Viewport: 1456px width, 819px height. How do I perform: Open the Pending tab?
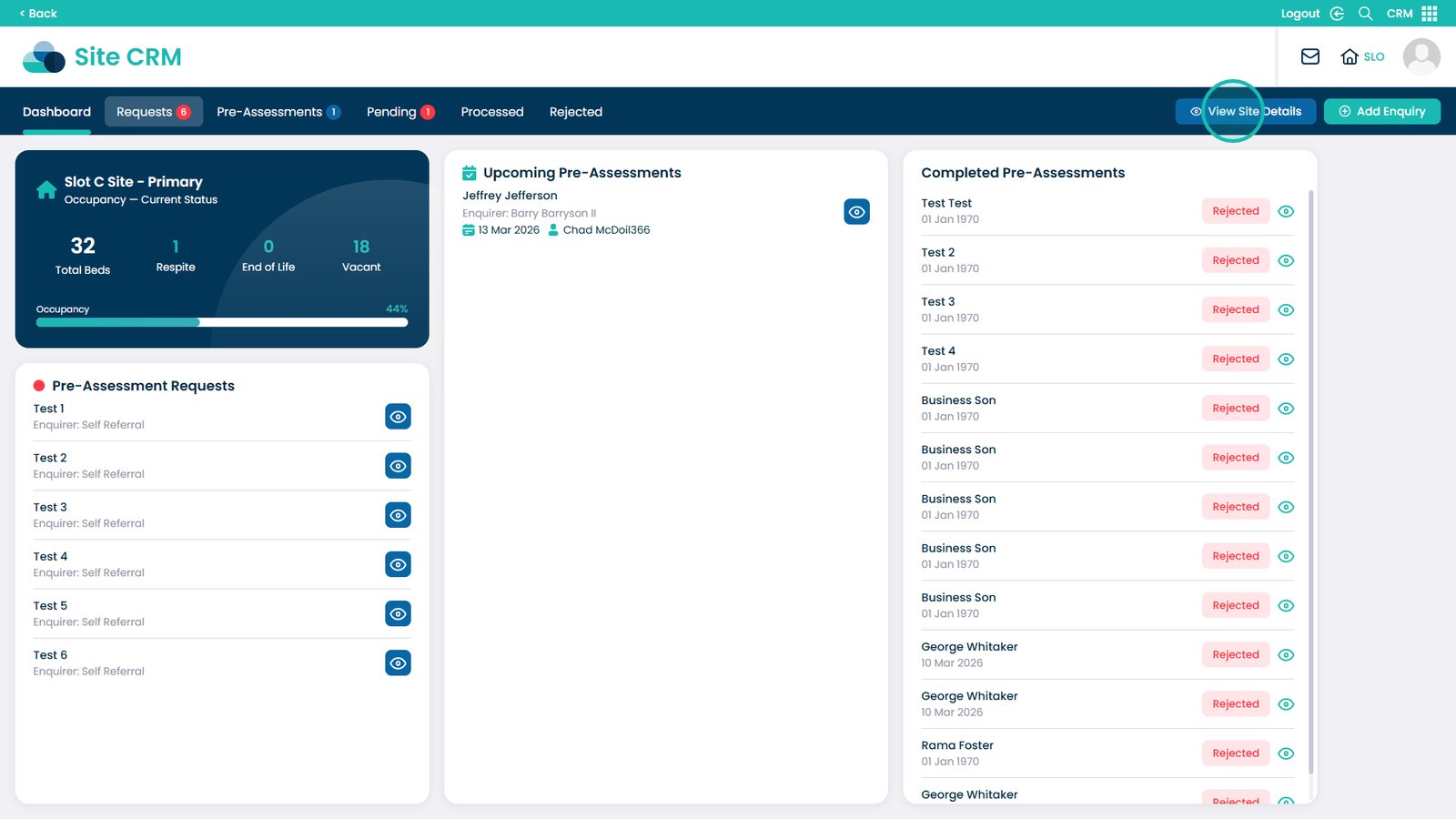click(x=400, y=112)
